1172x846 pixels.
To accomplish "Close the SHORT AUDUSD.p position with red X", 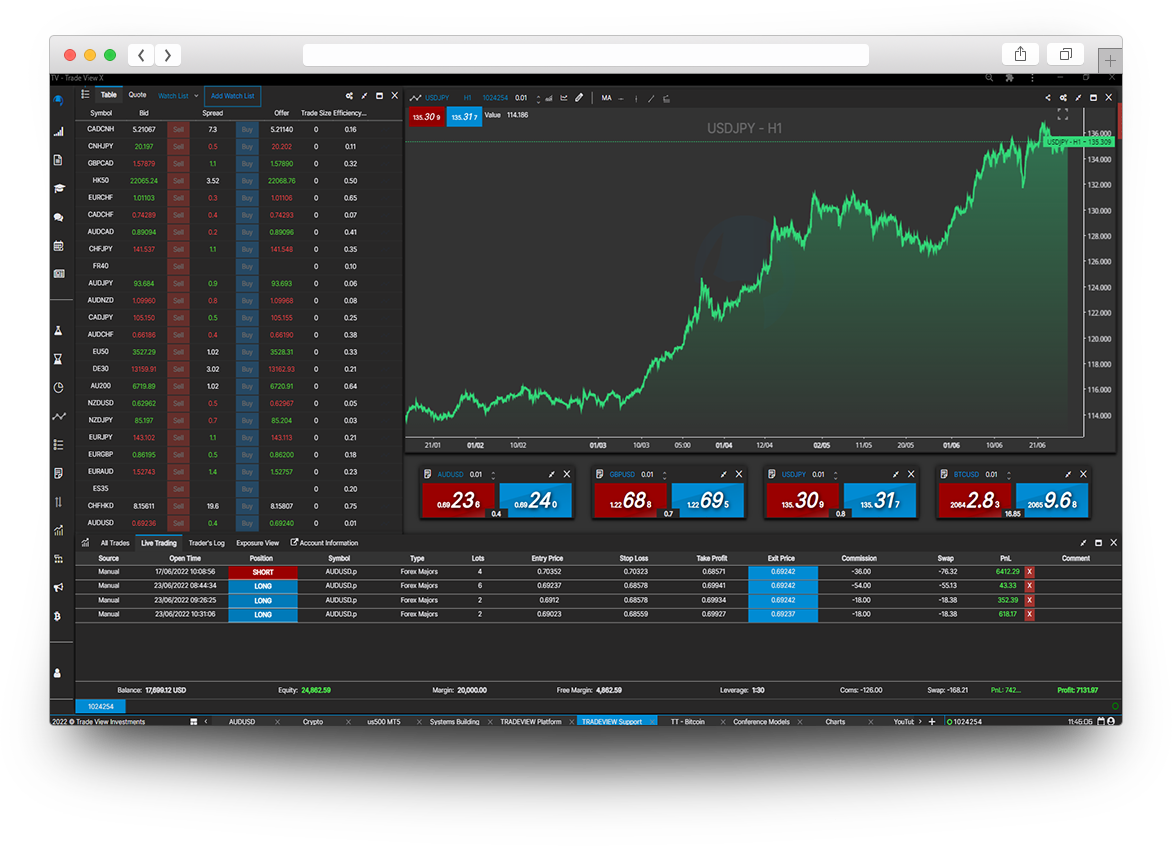I will click(x=1030, y=572).
